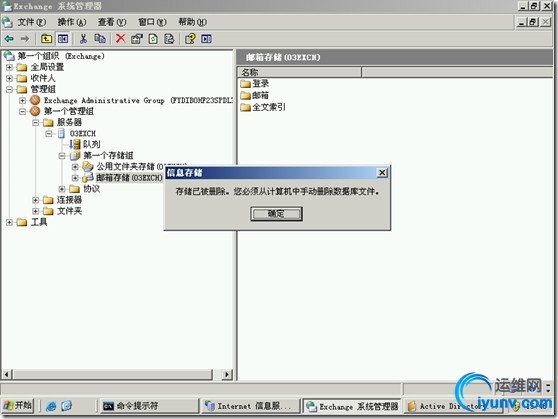Expand the 工具 node
This screenshot has height=419, width=558.
9,222
